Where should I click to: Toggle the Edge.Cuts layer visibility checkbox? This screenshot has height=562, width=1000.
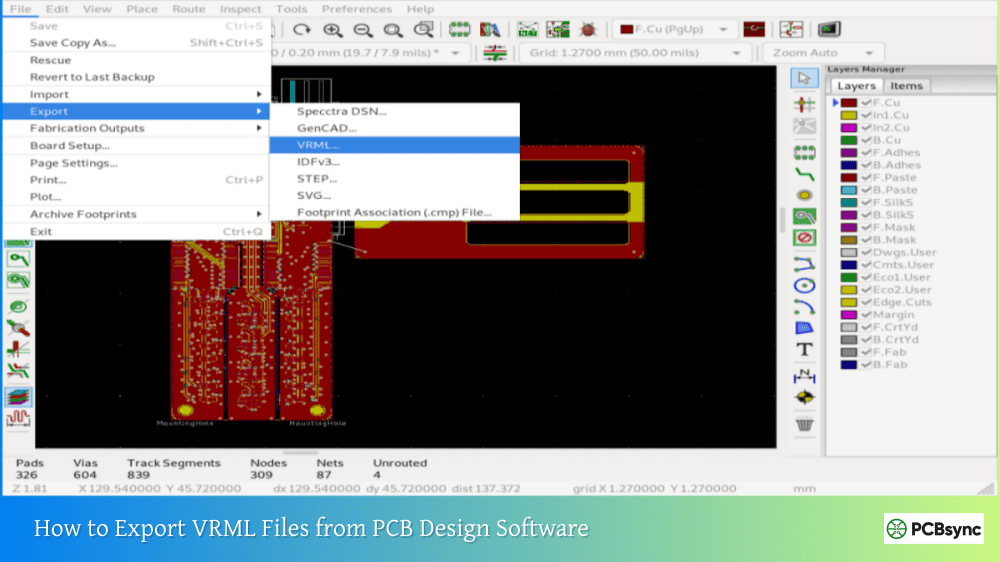tap(865, 302)
